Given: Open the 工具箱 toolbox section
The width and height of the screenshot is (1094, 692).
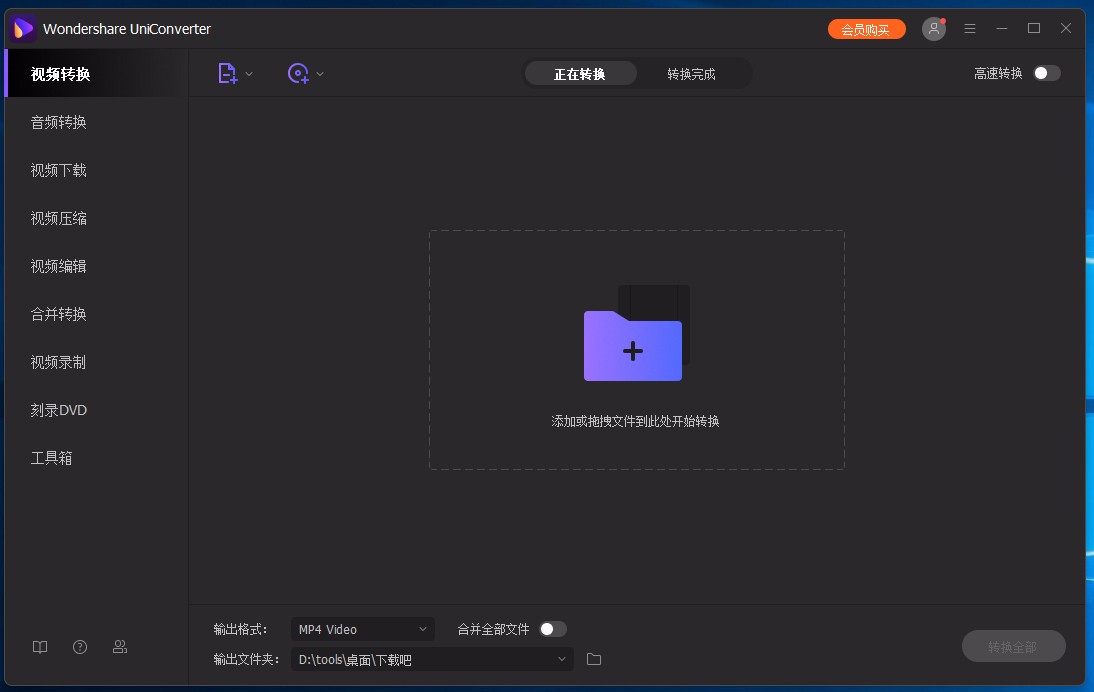Looking at the screenshot, I should 52,458.
